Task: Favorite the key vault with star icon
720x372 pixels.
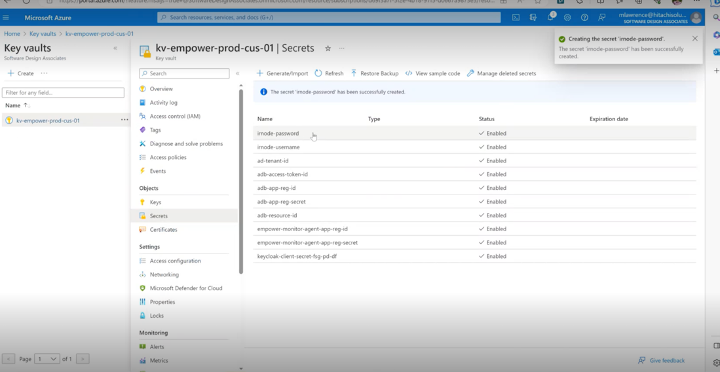Action: click(x=328, y=48)
